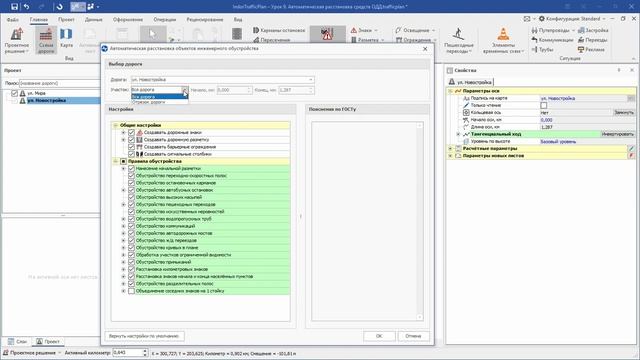Open the Проектное решение ribbon icon
The height and width of the screenshot is (360, 640).
(17, 40)
